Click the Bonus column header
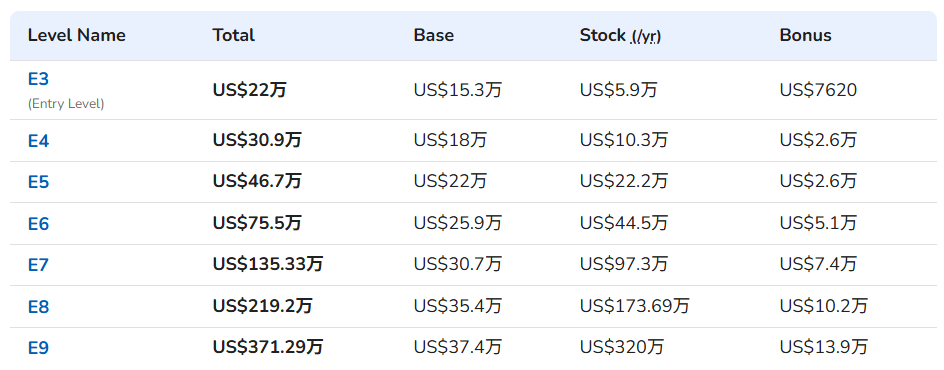 point(805,35)
